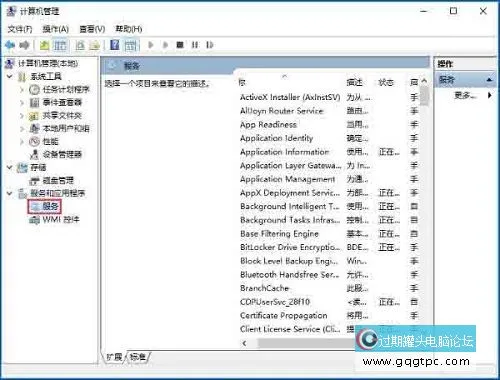
Task: Select 系统工具 in the tree
Action: (x=46, y=76)
